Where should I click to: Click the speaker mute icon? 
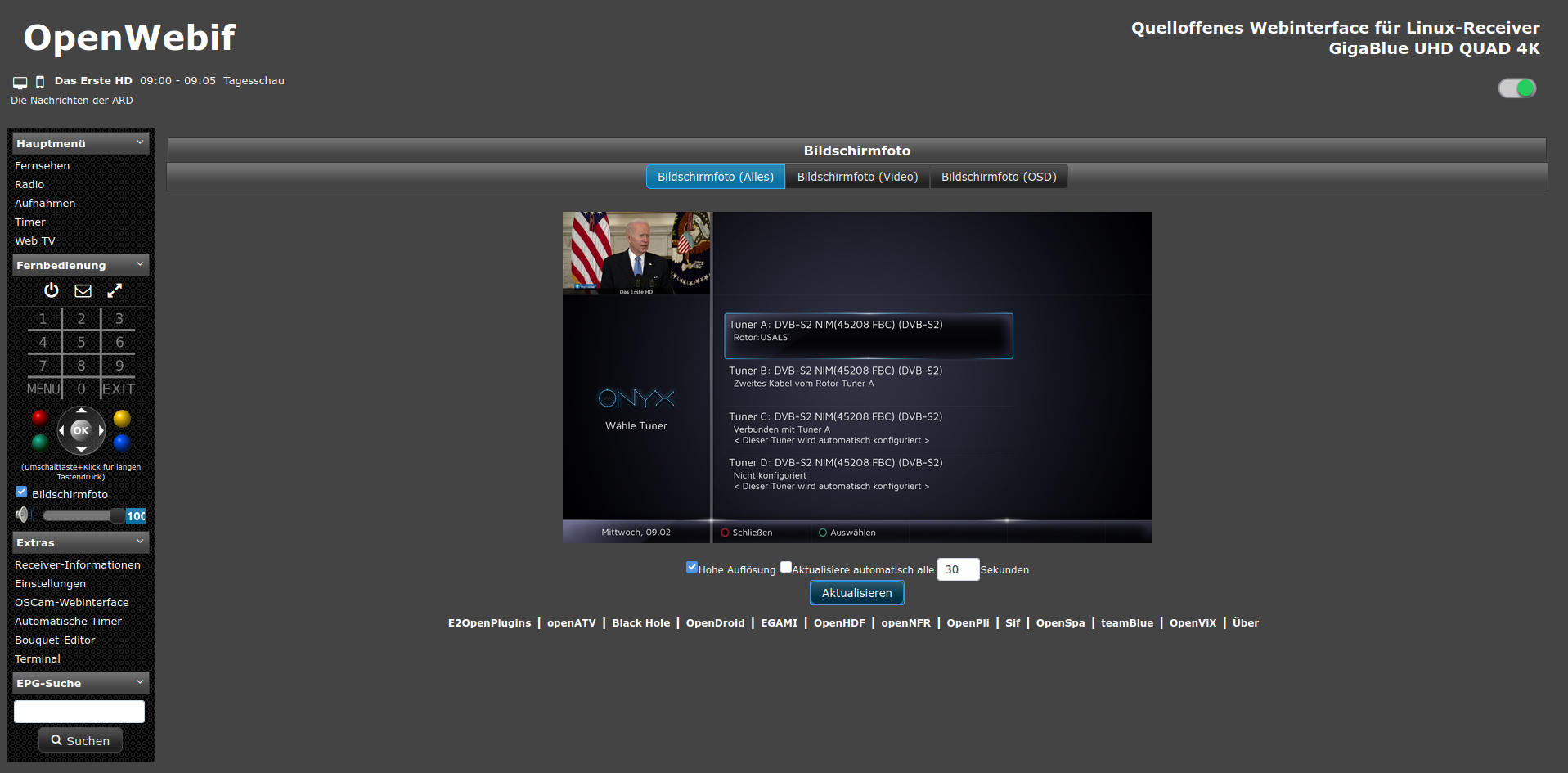tap(23, 515)
